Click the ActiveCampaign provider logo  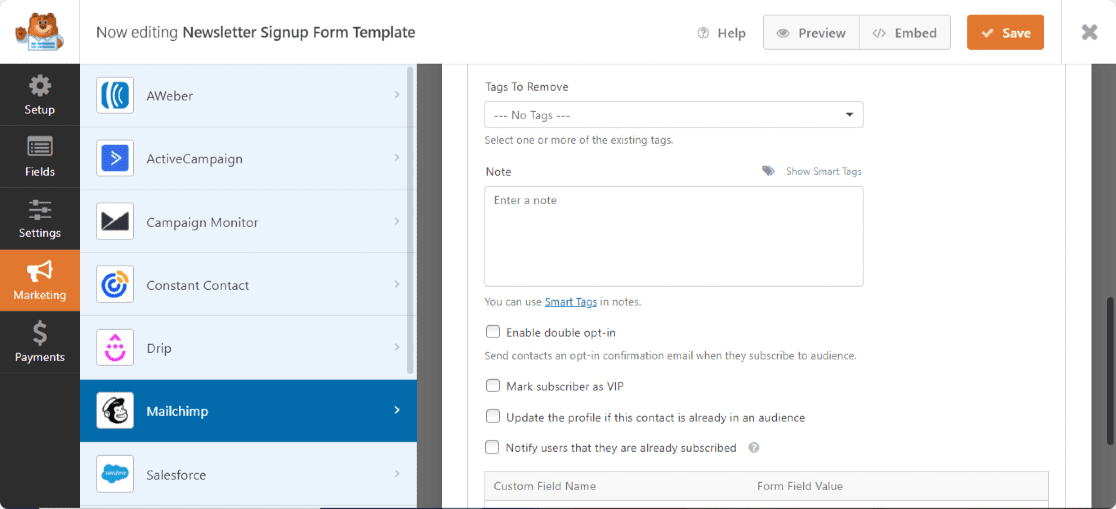click(115, 159)
